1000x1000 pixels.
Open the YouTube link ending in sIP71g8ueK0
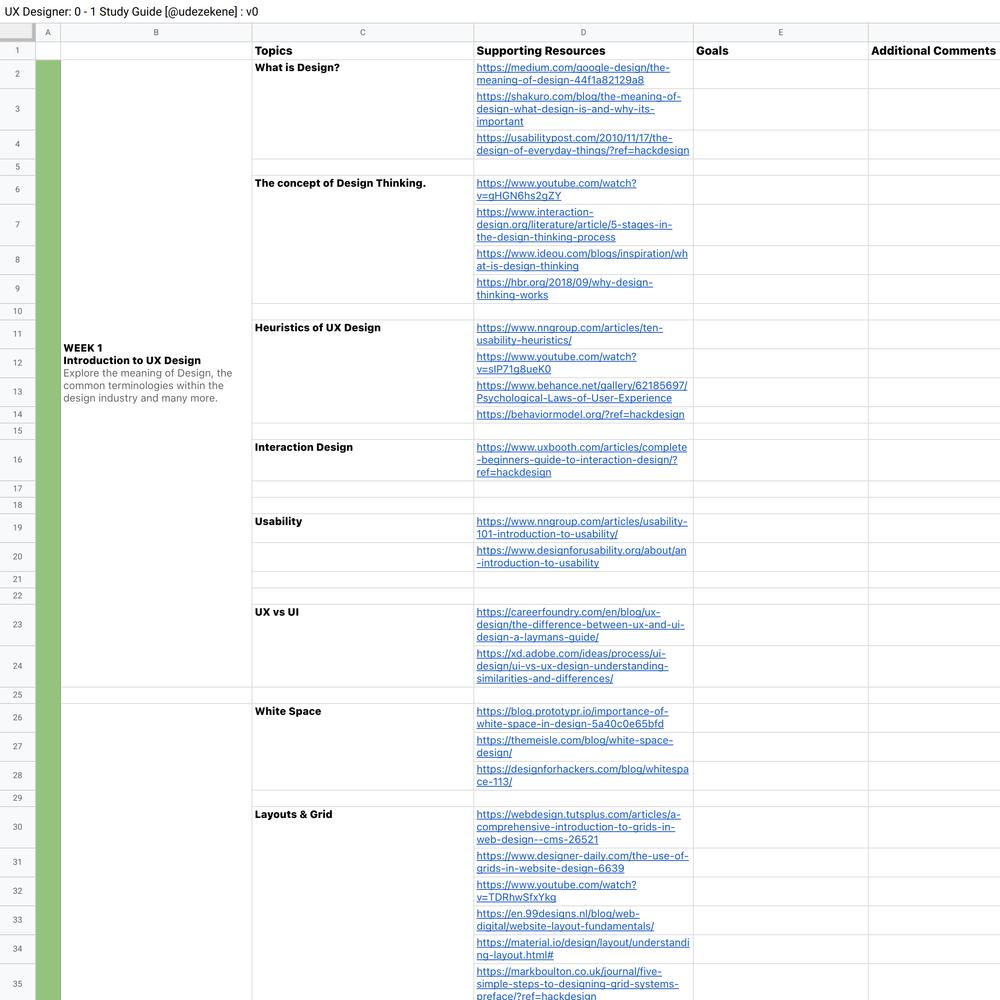point(556,363)
